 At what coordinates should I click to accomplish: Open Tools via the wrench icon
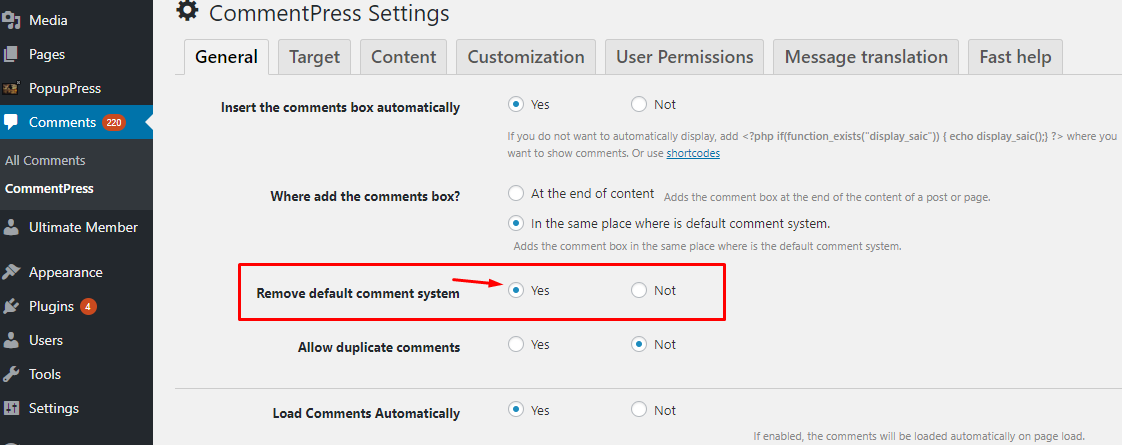[11, 374]
